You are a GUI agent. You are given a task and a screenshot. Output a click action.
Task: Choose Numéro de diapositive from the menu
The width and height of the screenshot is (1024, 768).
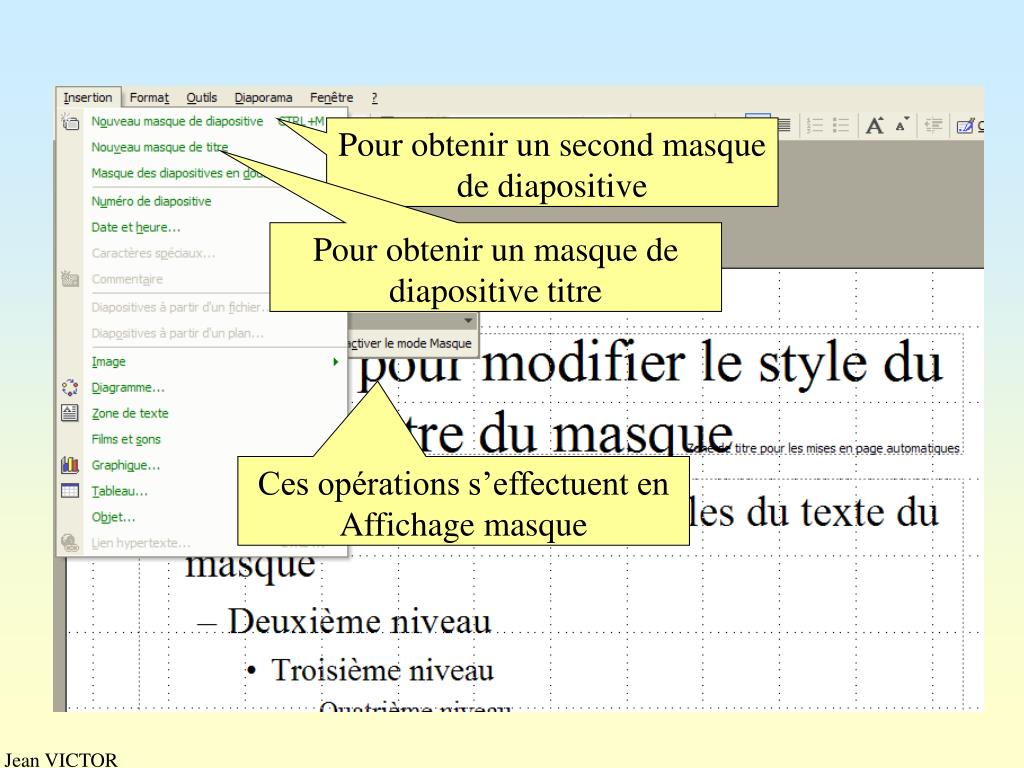tap(151, 201)
